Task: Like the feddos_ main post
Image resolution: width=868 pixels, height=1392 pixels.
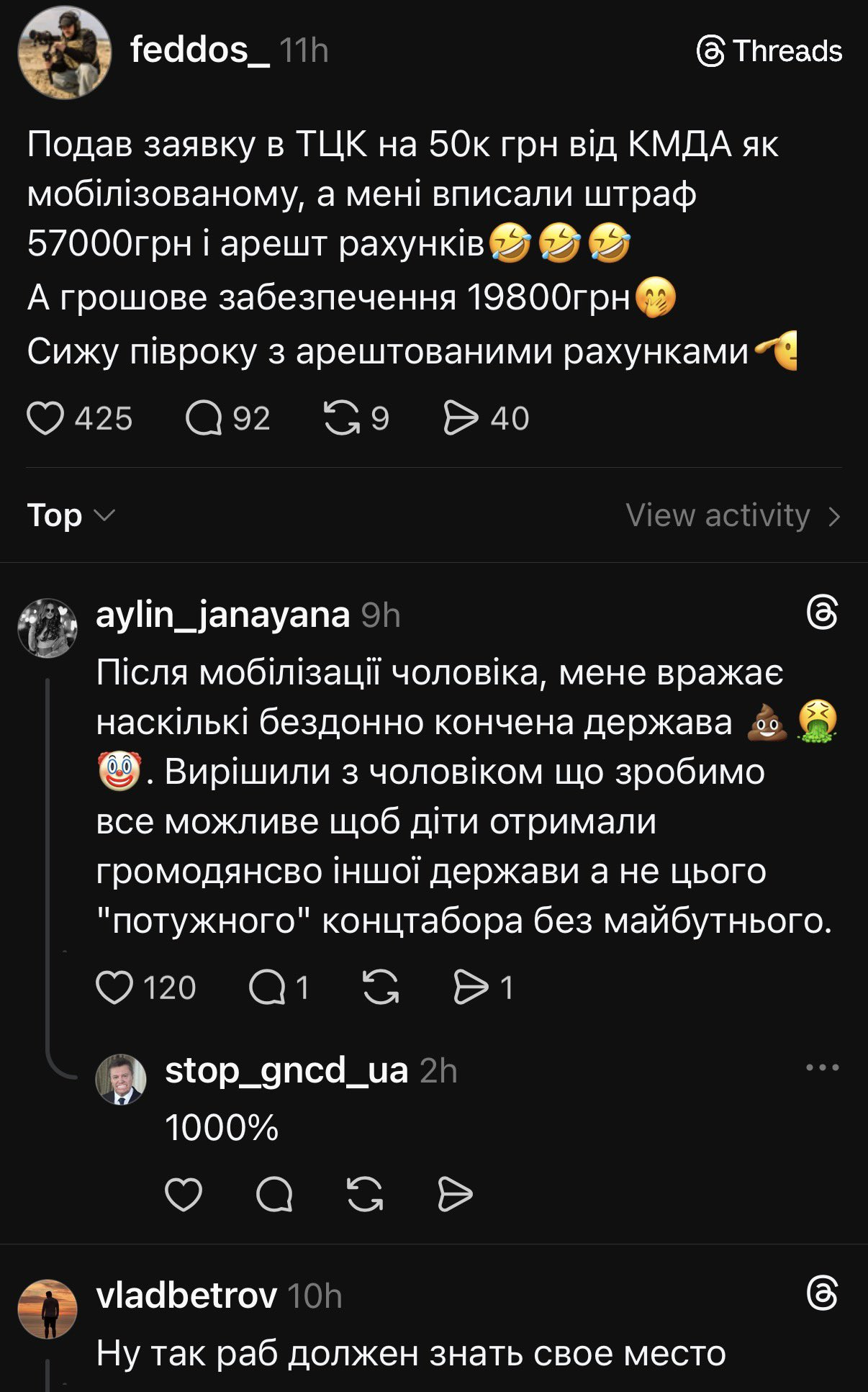Action: click(x=45, y=418)
